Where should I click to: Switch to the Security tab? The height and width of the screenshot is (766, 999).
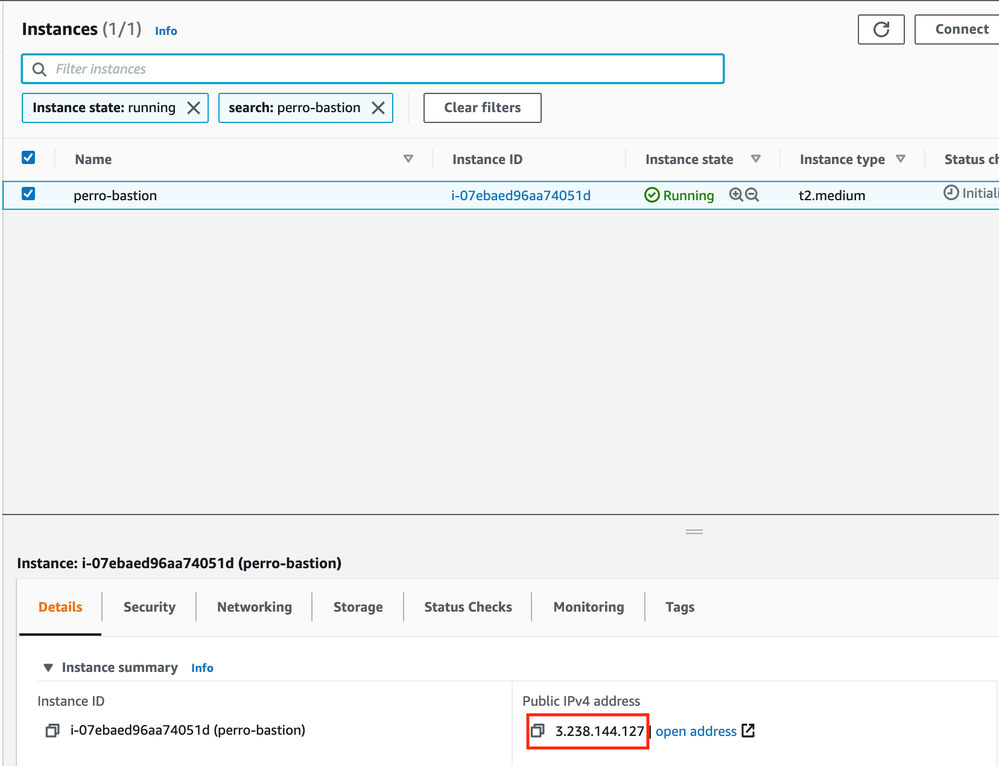(149, 607)
